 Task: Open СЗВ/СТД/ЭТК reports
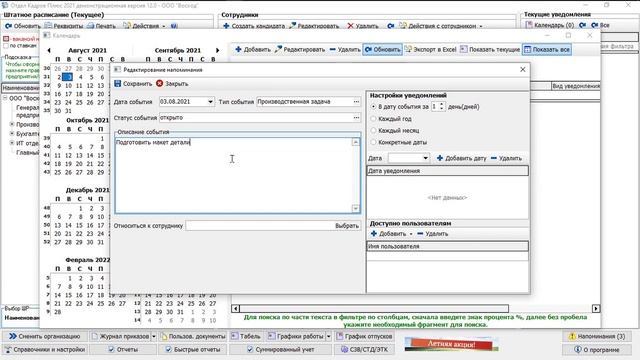click(x=364, y=350)
